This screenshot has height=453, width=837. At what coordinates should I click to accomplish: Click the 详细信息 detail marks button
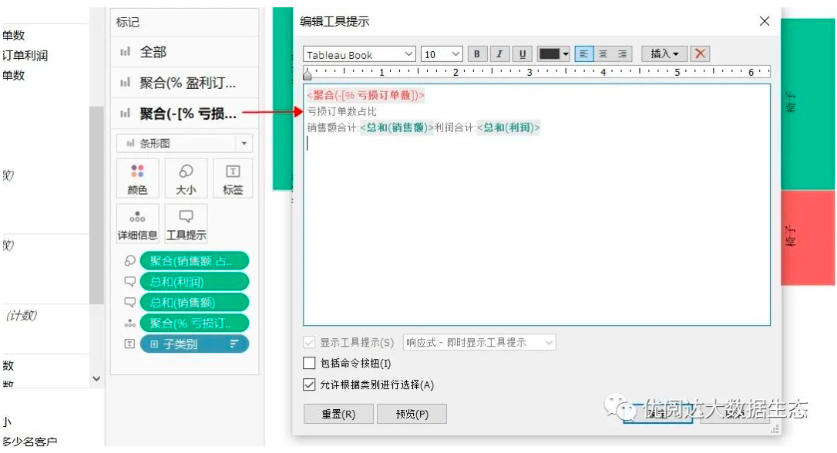click(137, 224)
